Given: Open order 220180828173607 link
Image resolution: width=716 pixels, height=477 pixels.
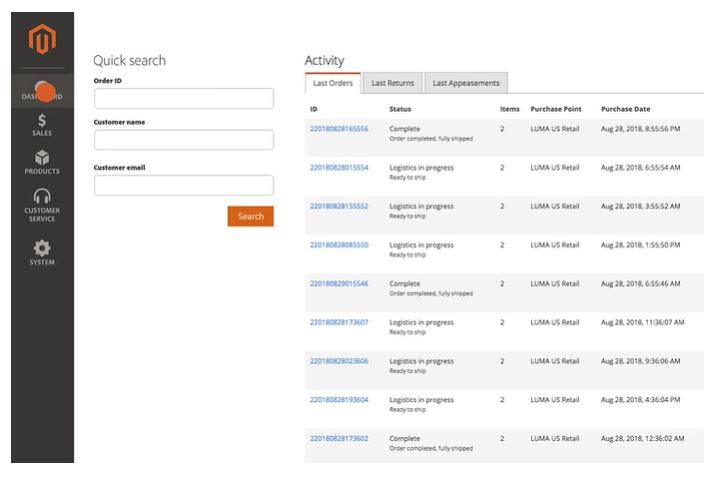Looking at the screenshot, I should tap(339, 322).
